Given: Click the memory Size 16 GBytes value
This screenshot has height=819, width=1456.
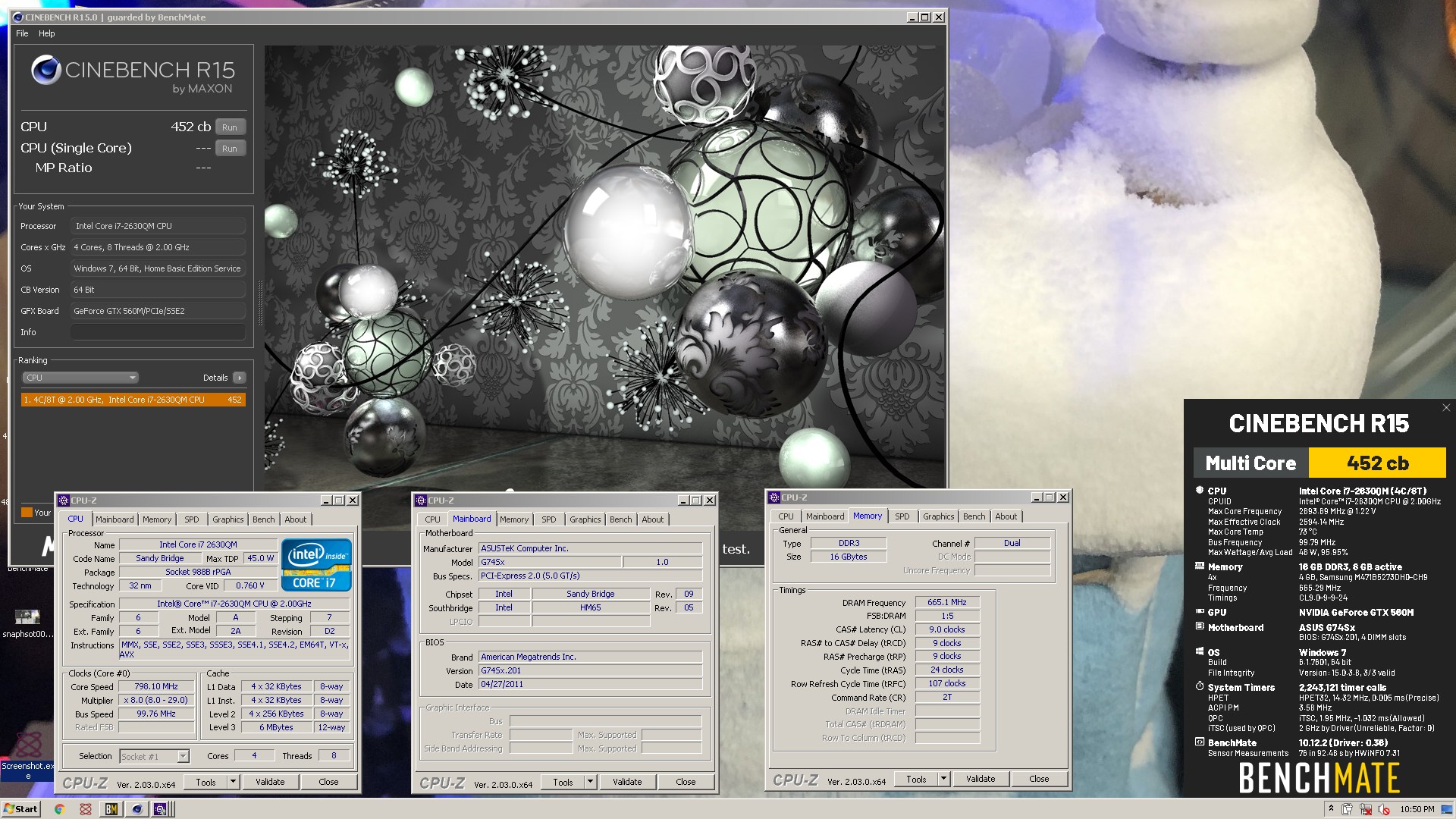Looking at the screenshot, I should click(848, 557).
